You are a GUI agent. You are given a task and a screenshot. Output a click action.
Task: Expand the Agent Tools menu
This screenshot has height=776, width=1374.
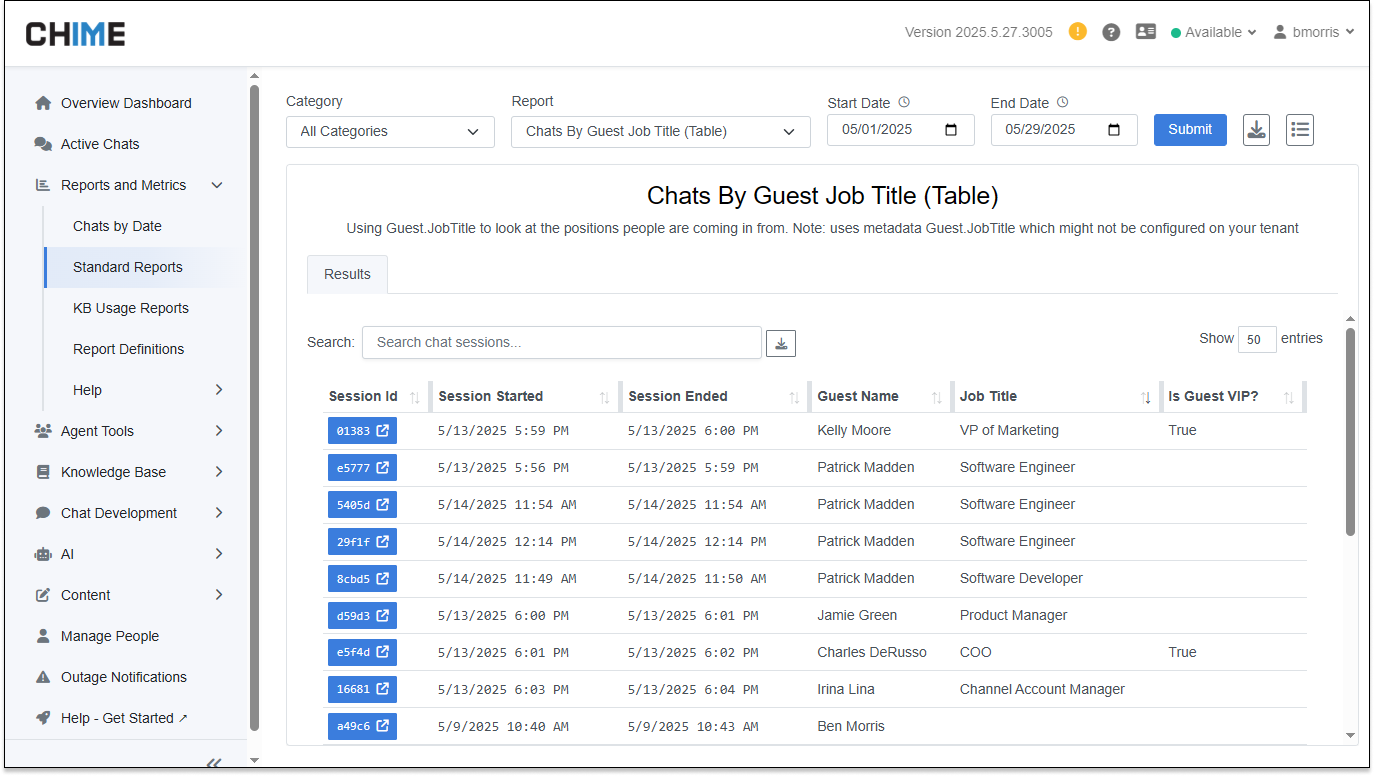(219, 431)
